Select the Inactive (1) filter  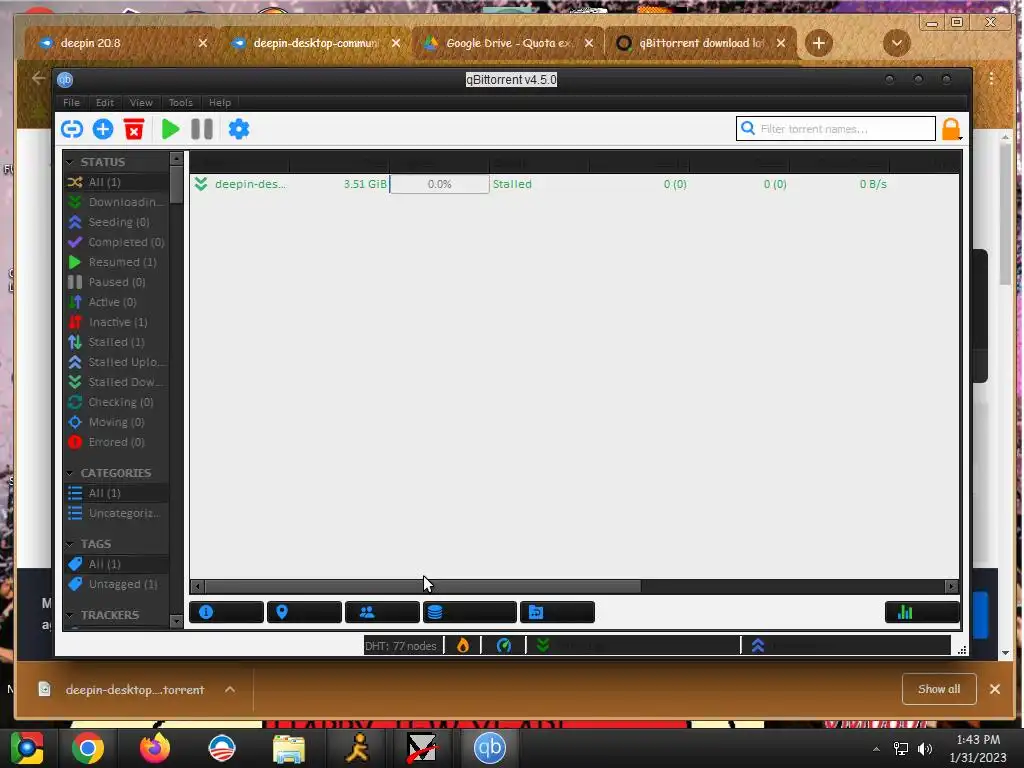click(116, 322)
